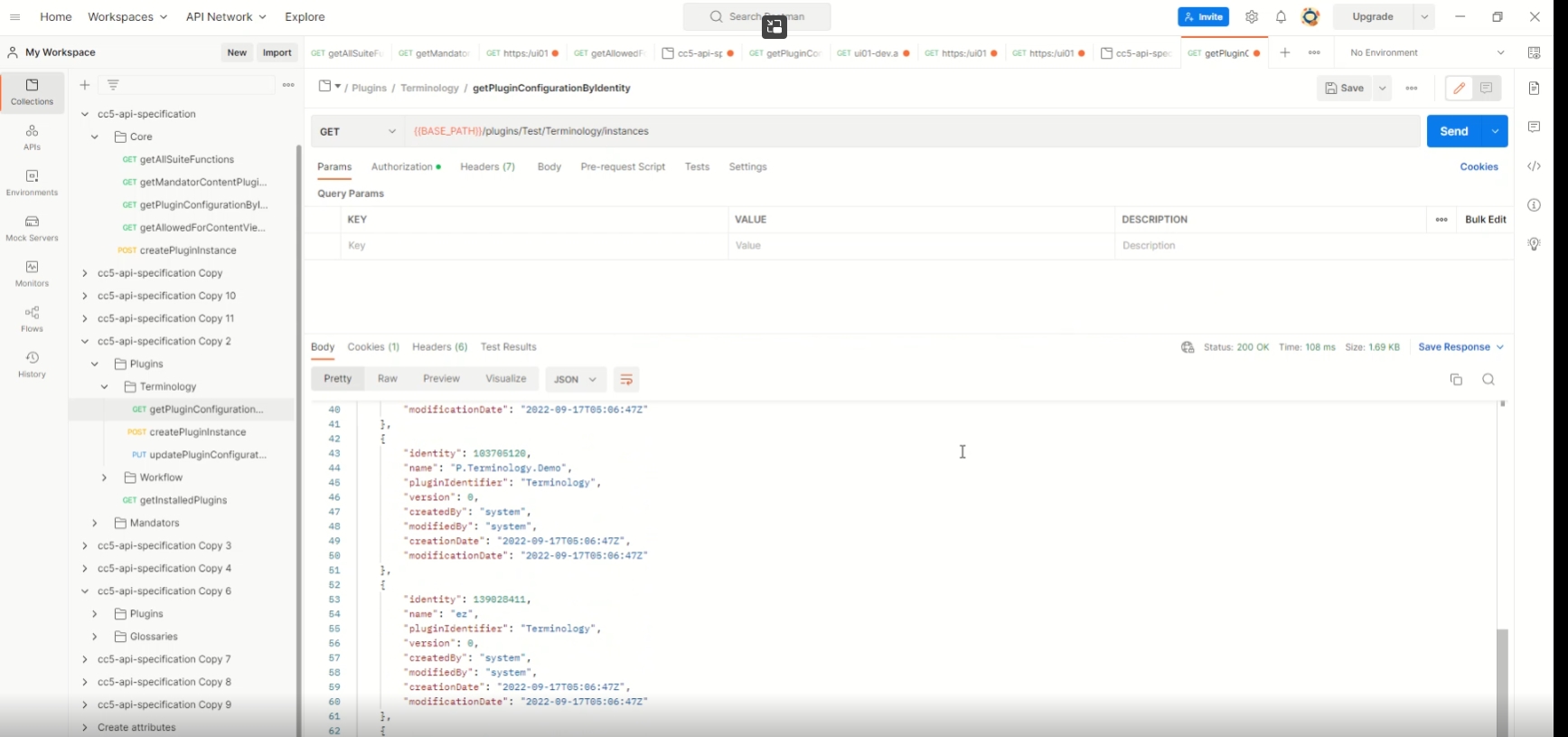
Task: Click the wrap lines icon in response toolbar
Action: pyautogui.click(x=626, y=380)
